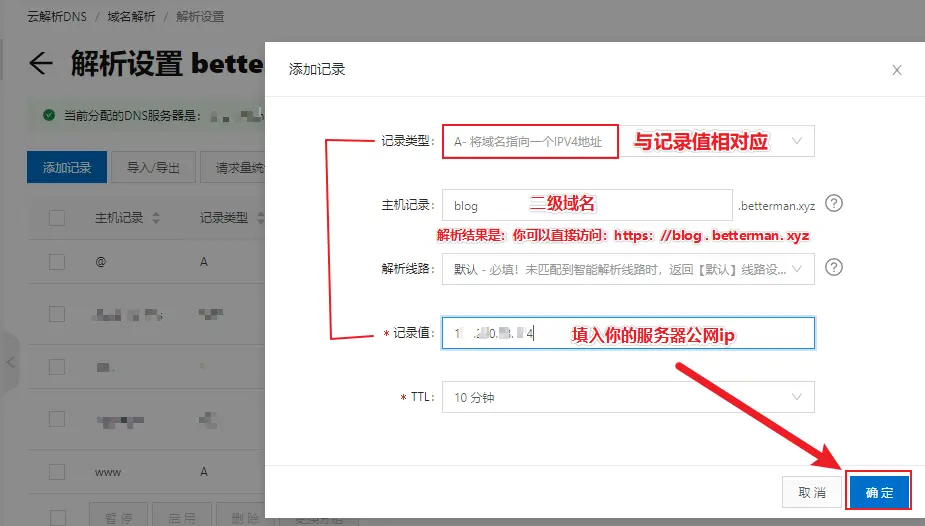
Task: Go to 域名解析 breadcrumb
Action: coord(131,17)
